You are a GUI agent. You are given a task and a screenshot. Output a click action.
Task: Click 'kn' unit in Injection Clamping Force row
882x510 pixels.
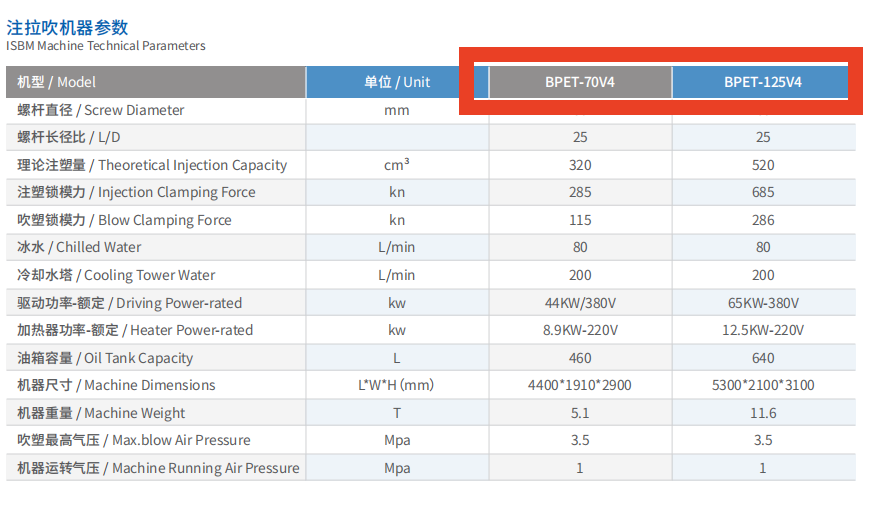tap(397, 192)
